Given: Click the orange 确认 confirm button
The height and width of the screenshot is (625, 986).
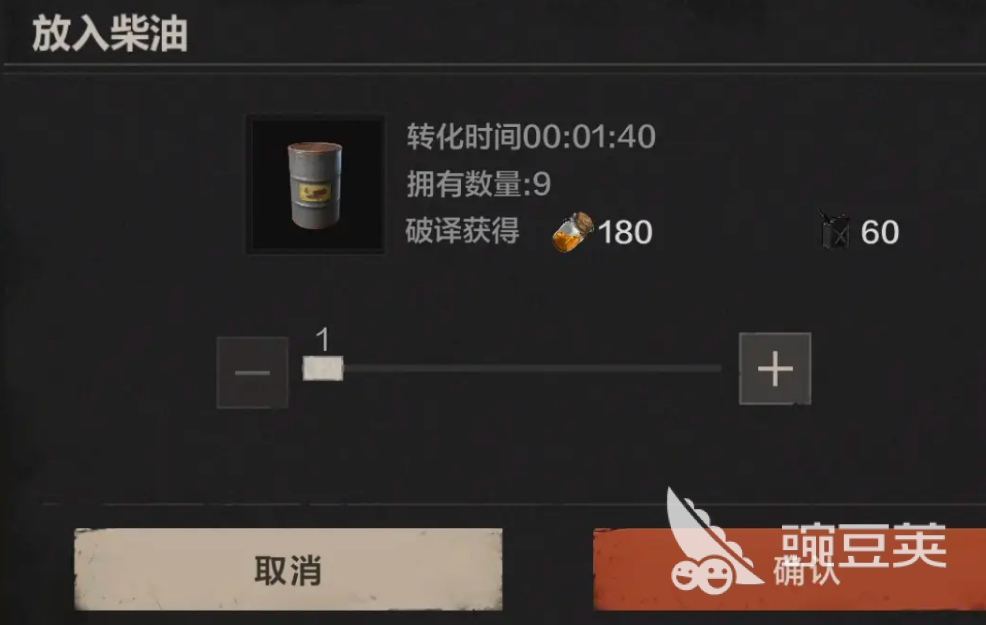Looking at the screenshot, I should [x=789, y=570].
